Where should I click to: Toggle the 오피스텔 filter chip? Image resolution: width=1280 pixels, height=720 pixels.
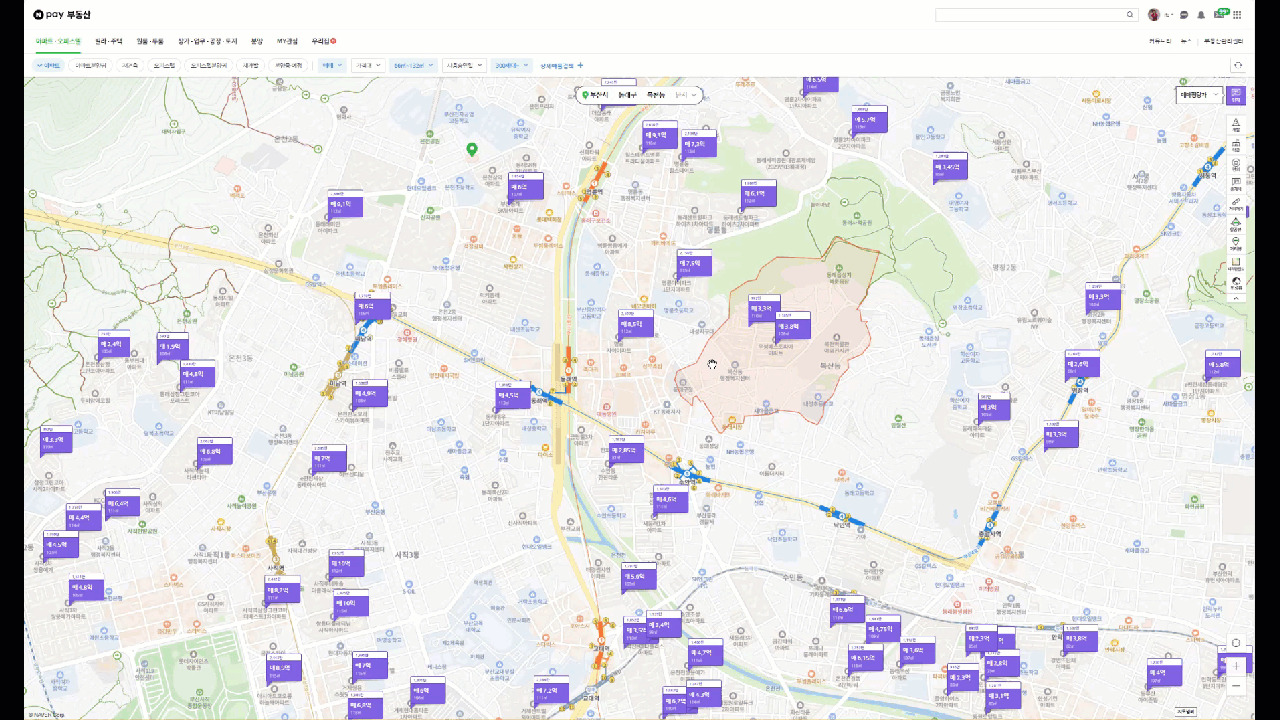(164, 65)
